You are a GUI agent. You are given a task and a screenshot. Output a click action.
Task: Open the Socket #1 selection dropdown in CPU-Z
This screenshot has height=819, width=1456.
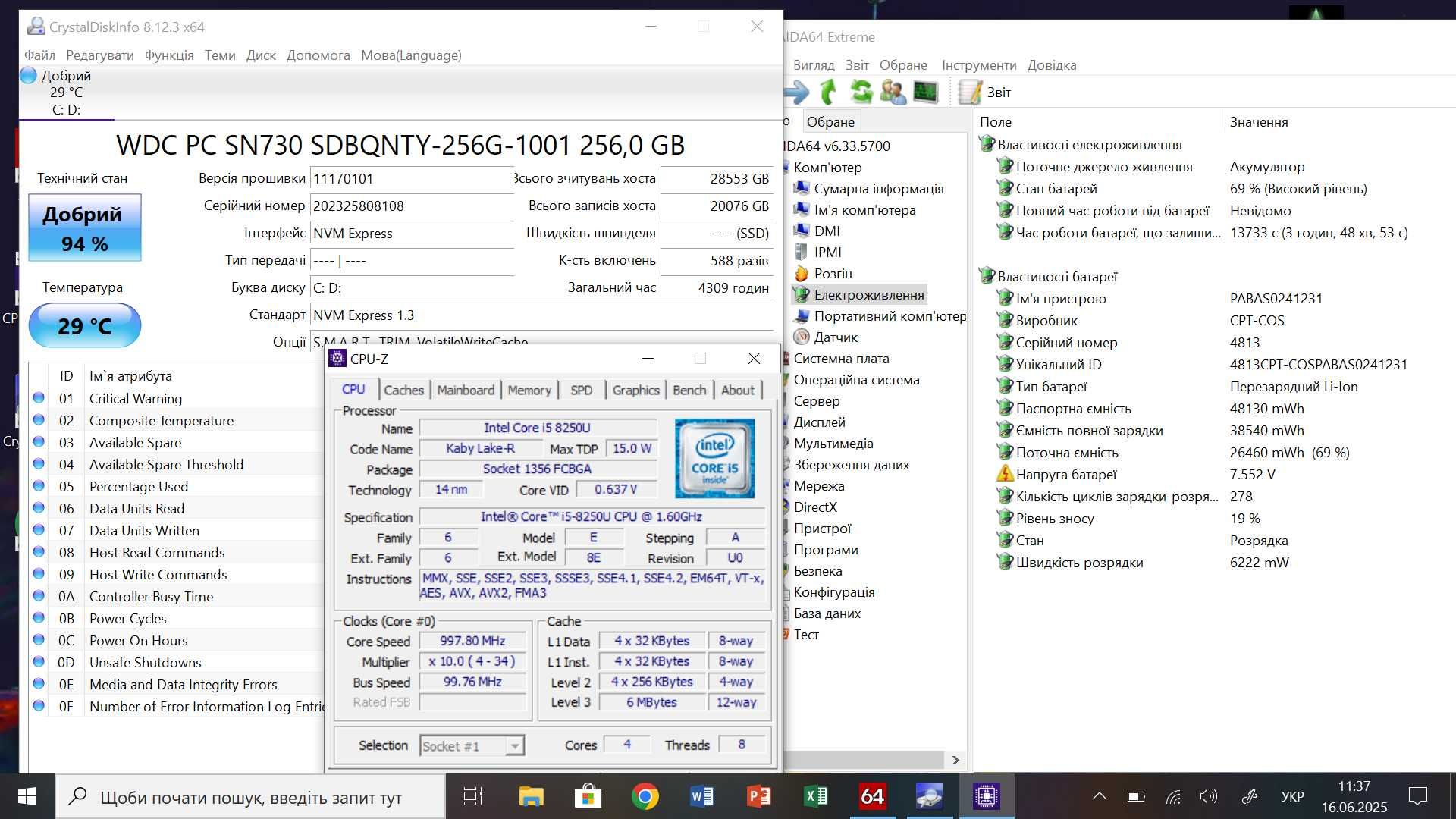point(515,746)
